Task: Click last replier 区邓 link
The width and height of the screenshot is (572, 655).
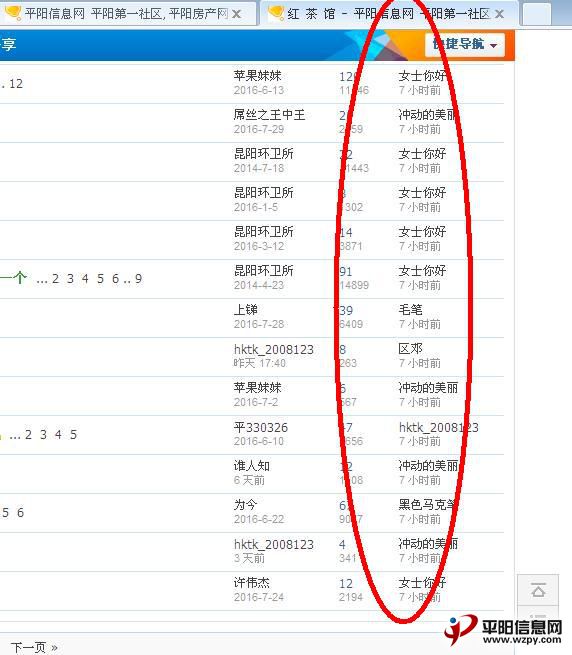Action: pyautogui.click(x=410, y=349)
